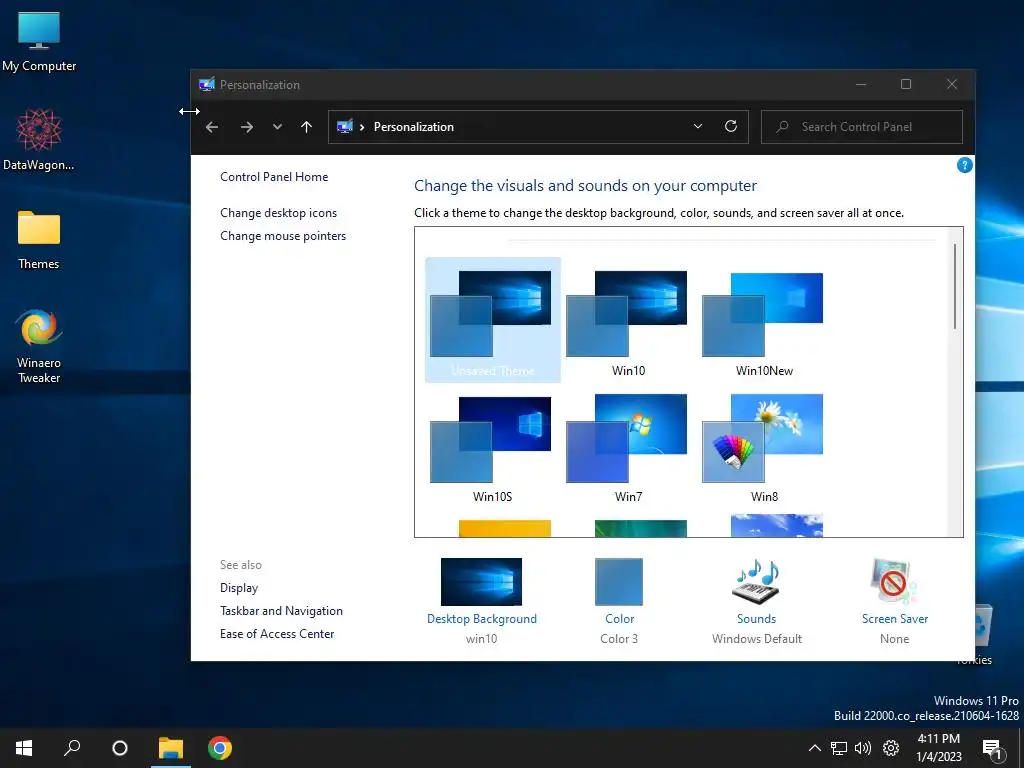The image size is (1024, 768).
Task: Click the Search Control Panel field
Action: pos(861,127)
